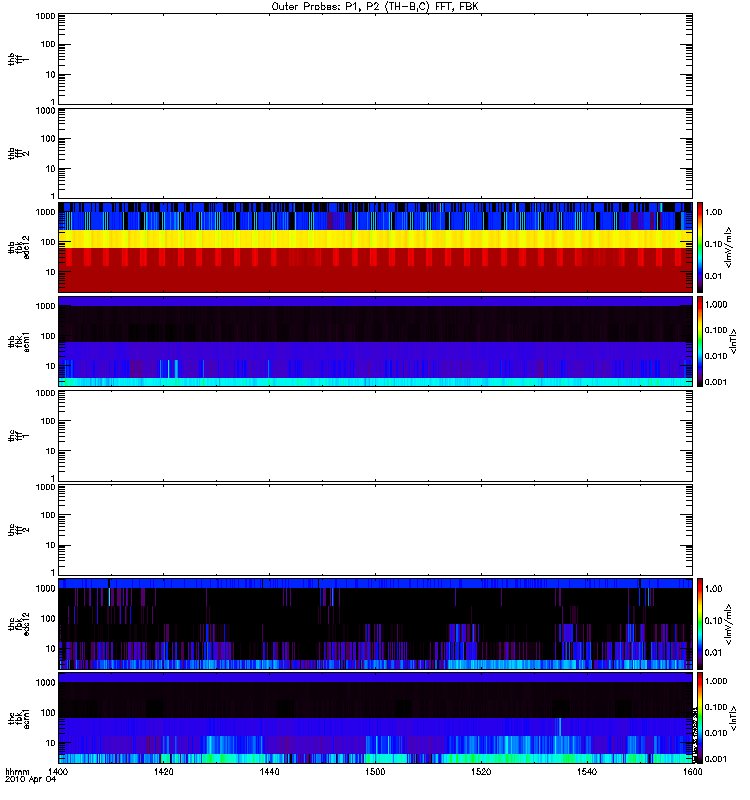Select the 'thc fff 2' axis label
The width and height of the screenshot is (750, 800).
[18, 530]
